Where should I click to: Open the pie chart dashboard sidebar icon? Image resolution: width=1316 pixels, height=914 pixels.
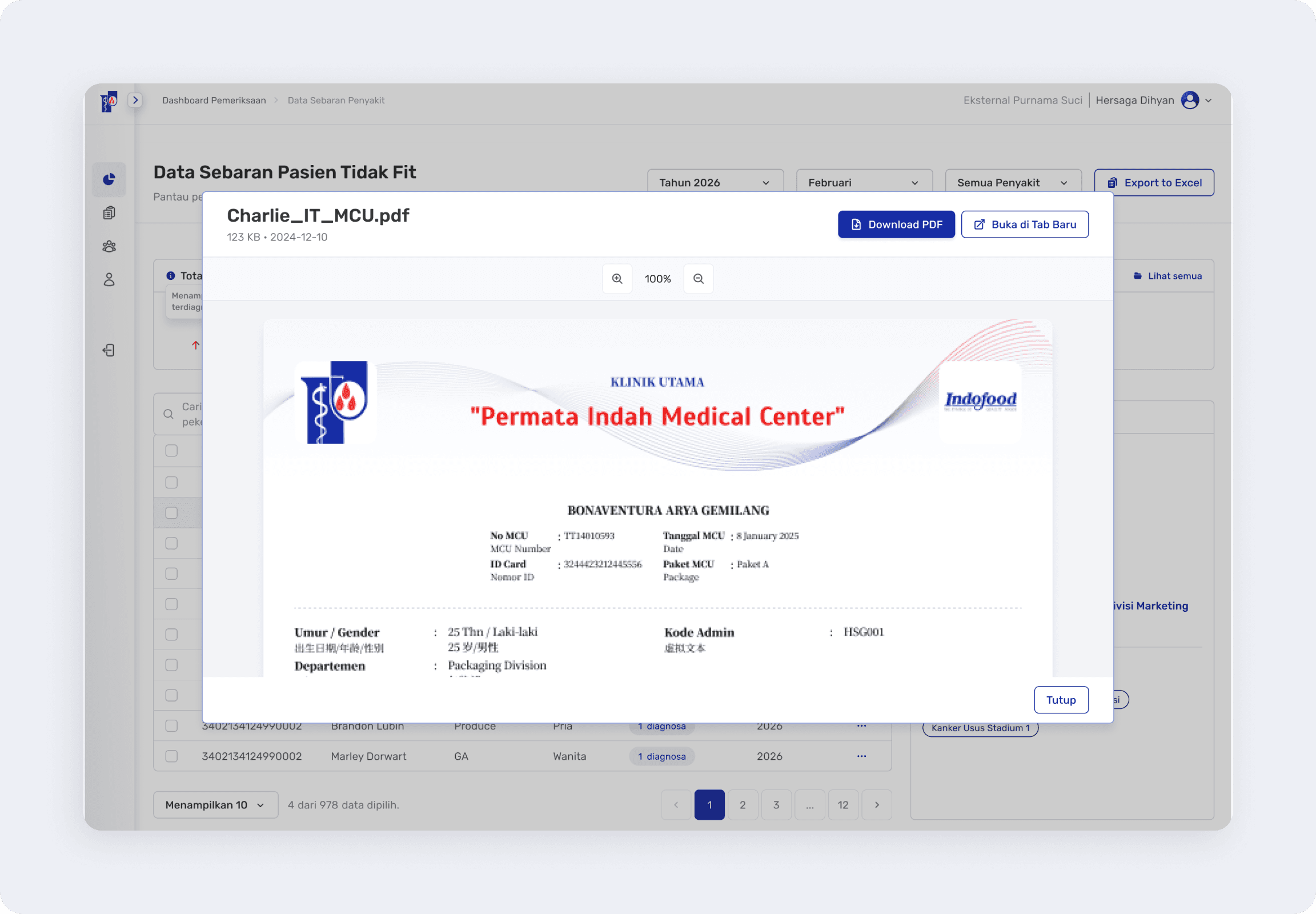[x=109, y=180]
